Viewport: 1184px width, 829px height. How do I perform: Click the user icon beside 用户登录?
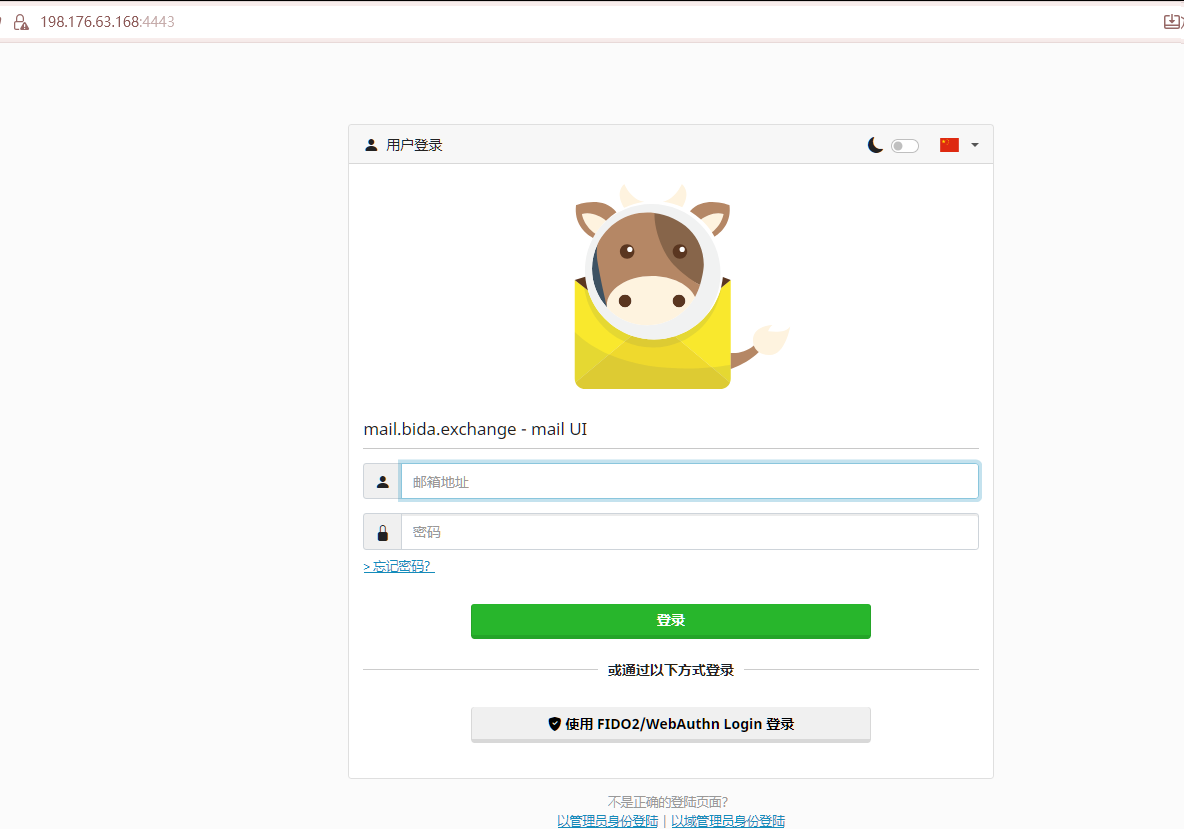[x=371, y=145]
